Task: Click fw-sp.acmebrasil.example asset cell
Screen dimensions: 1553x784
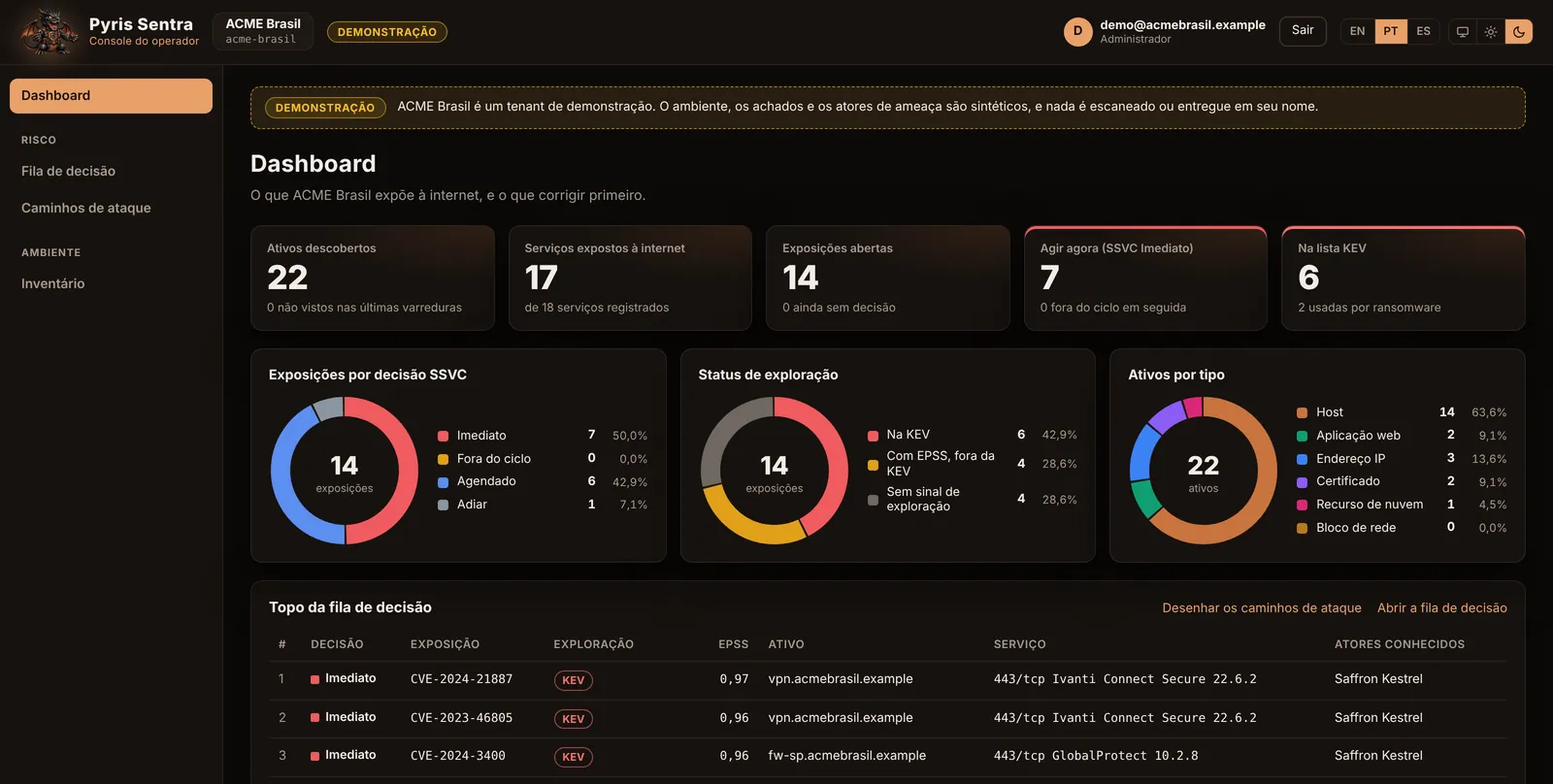Action: [847, 756]
